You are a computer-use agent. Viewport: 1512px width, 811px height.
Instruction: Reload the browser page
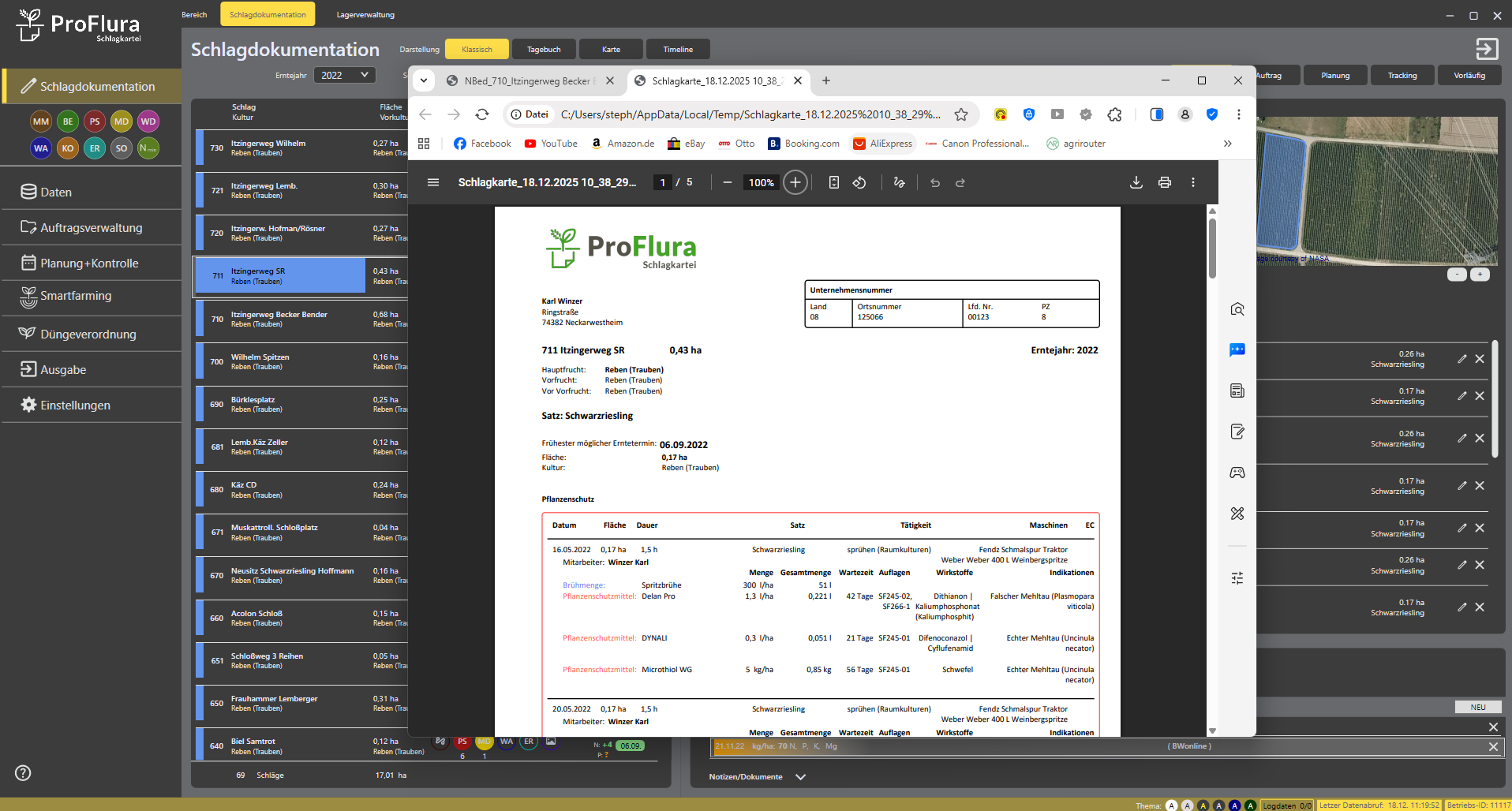[x=482, y=114]
